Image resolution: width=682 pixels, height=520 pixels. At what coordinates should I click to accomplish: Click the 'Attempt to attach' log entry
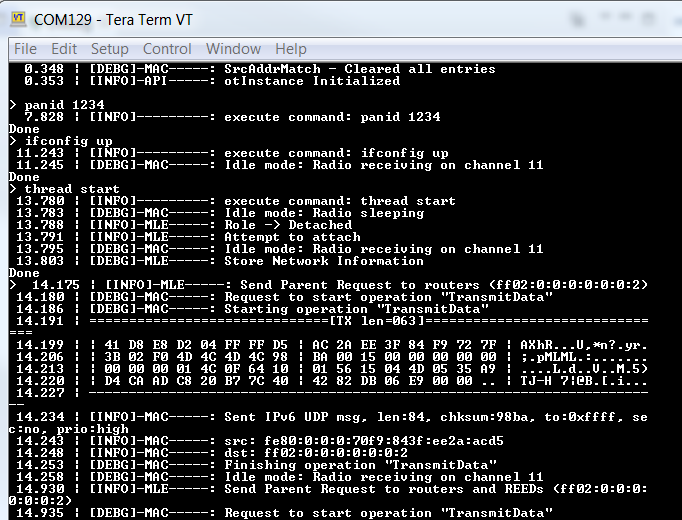[x=292, y=237]
